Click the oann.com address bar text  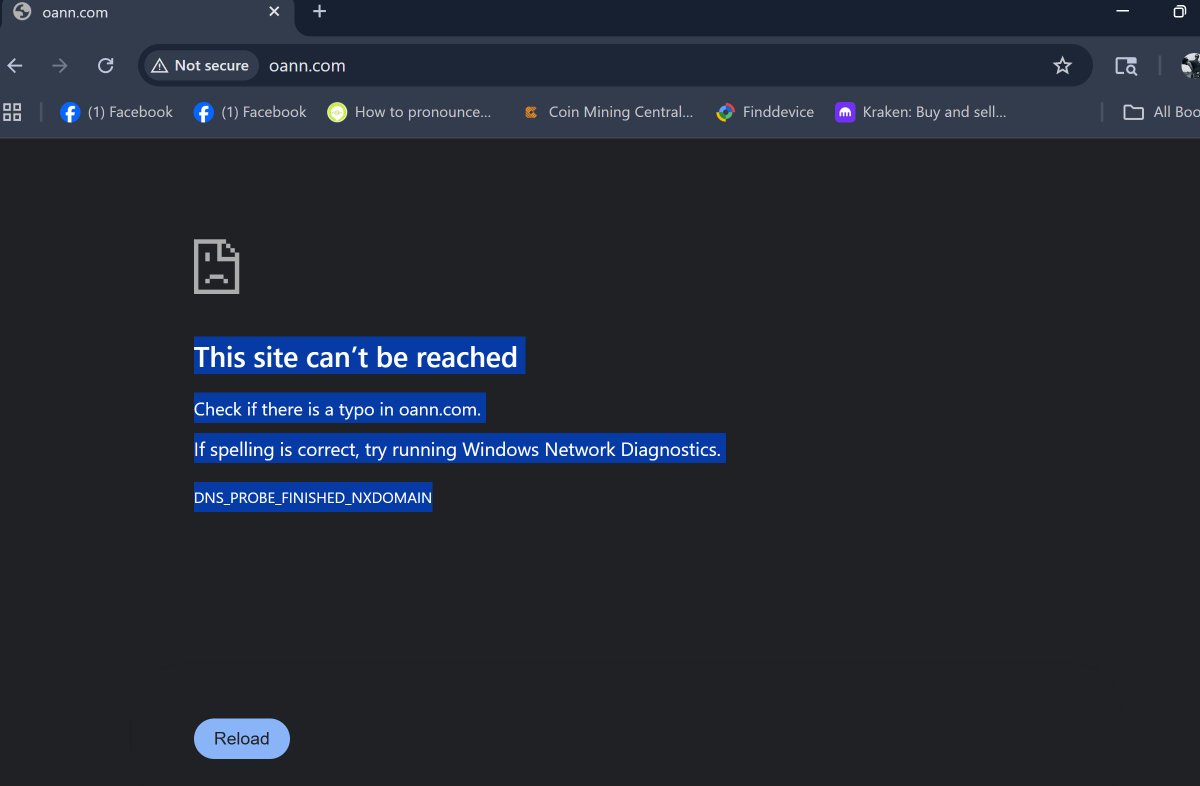(307, 66)
